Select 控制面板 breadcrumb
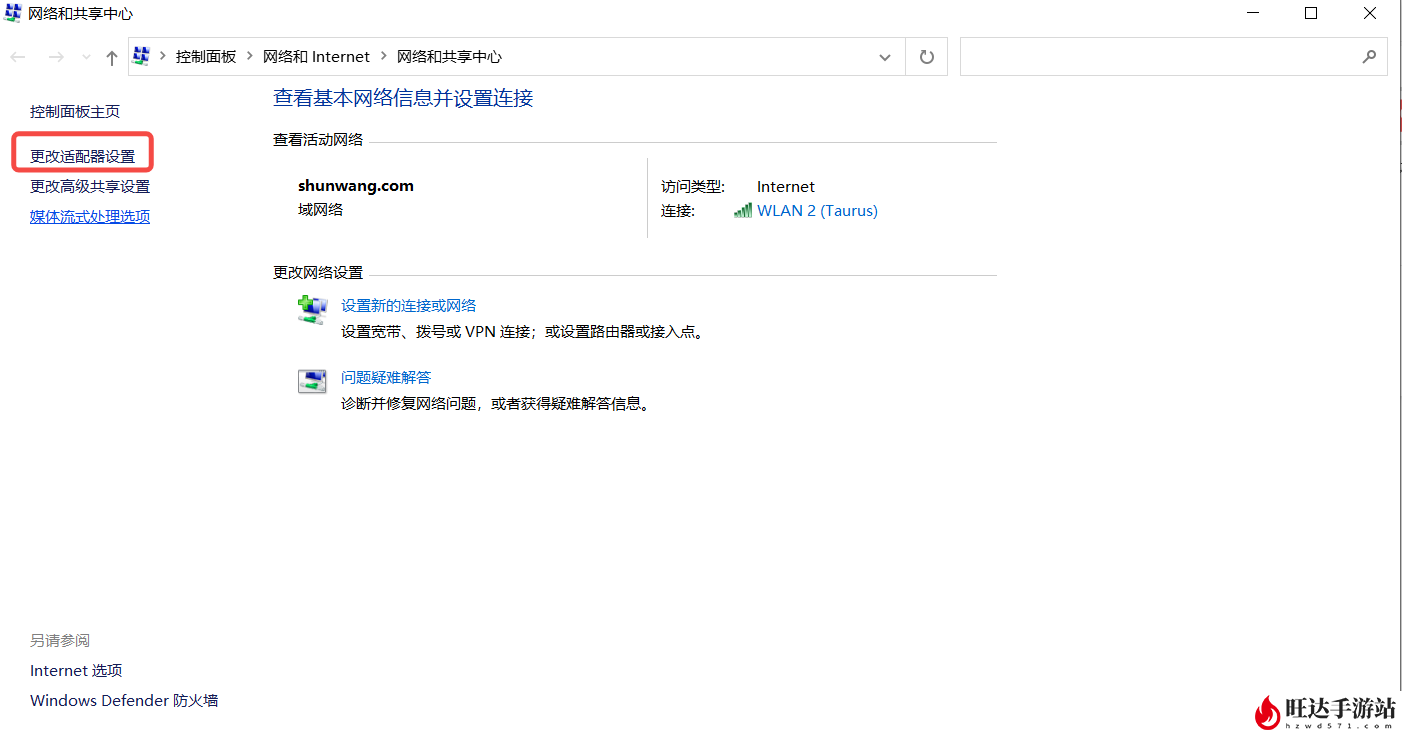 206,57
